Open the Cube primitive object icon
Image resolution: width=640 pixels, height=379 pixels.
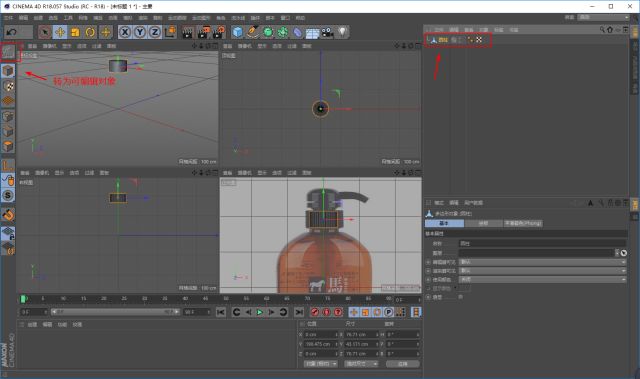(237, 32)
